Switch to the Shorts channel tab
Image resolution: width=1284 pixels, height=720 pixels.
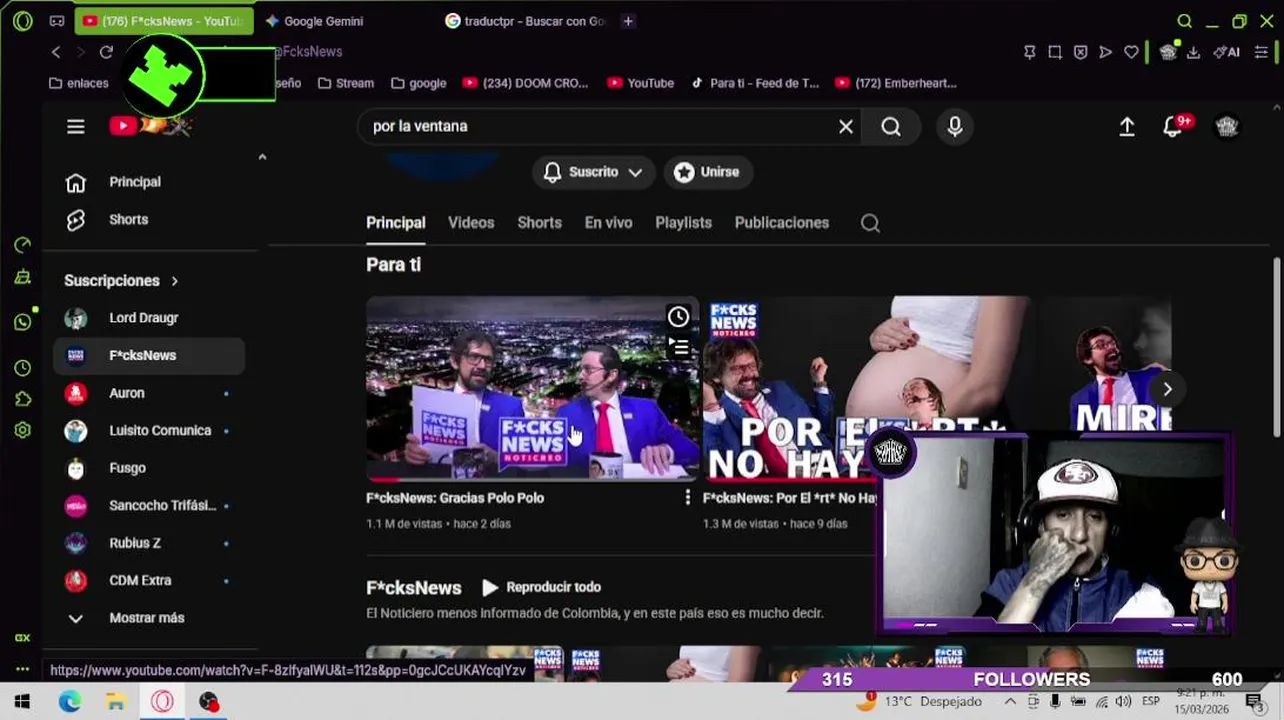539,223
